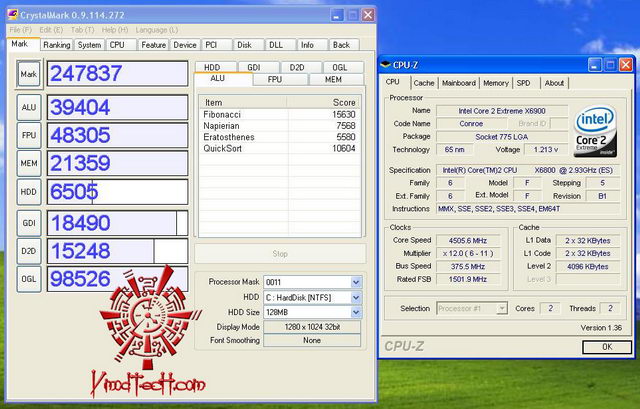This screenshot has height=409, width=640.
Task: Run the GDI benchmark button
Action: tap(29, 223)
